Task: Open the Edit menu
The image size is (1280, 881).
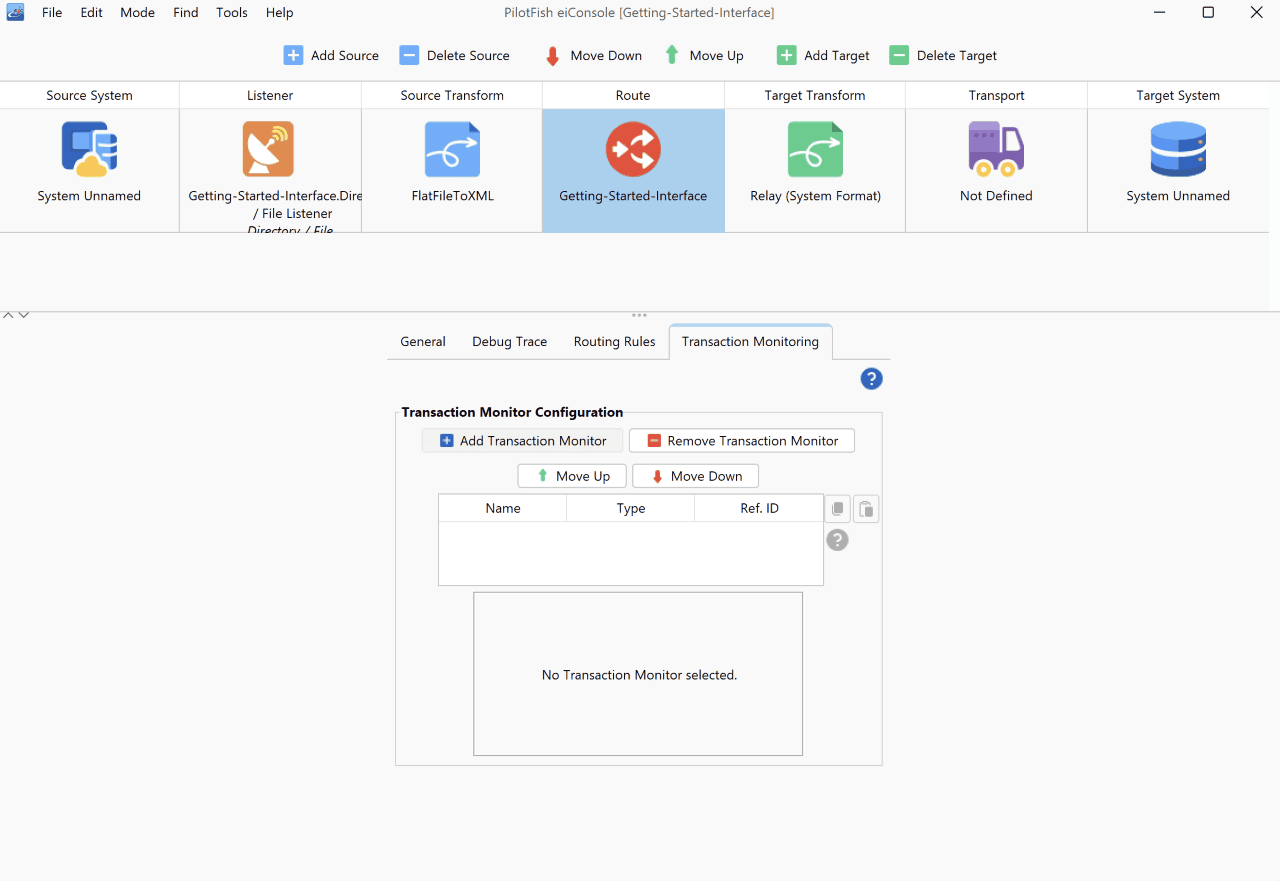Action: coord(92,13)
